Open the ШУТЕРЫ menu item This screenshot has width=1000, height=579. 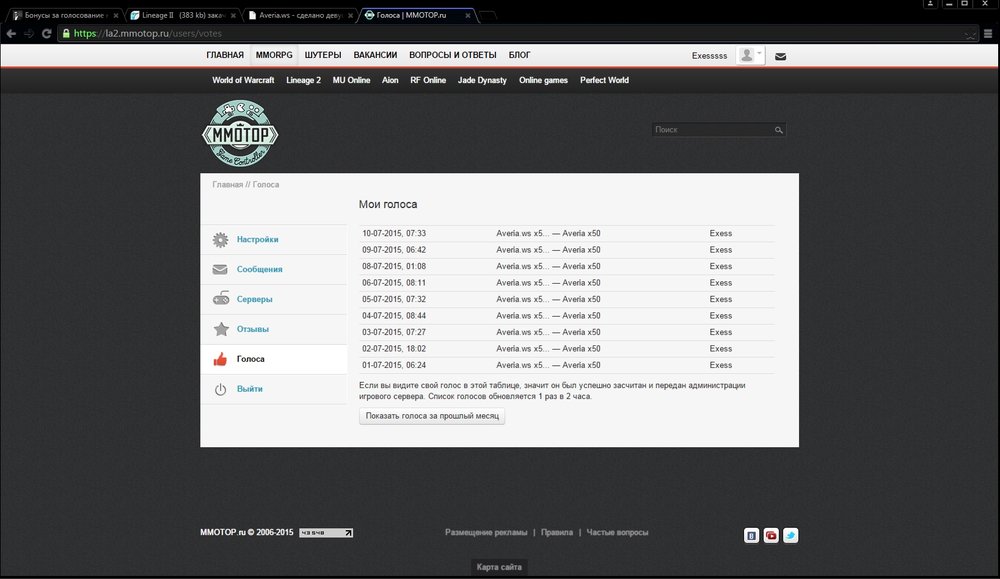323,55
